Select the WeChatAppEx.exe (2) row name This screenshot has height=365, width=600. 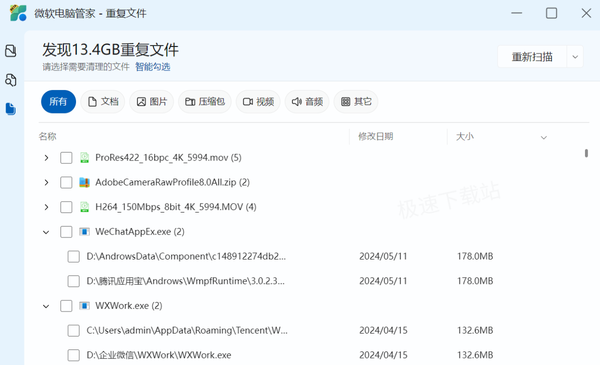[140, 231]
